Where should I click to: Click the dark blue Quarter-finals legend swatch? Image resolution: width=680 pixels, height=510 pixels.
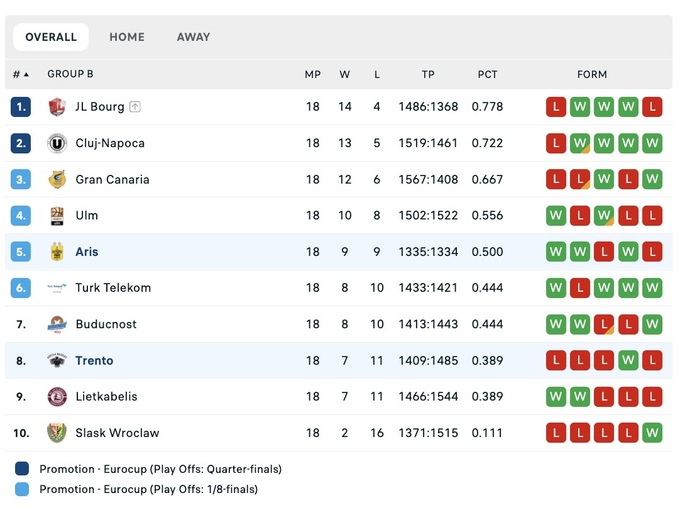tap(22, 469)
